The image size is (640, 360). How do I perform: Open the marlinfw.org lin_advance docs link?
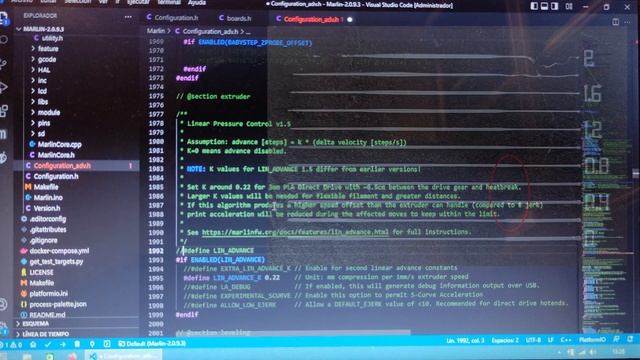[x=295, y=232]
